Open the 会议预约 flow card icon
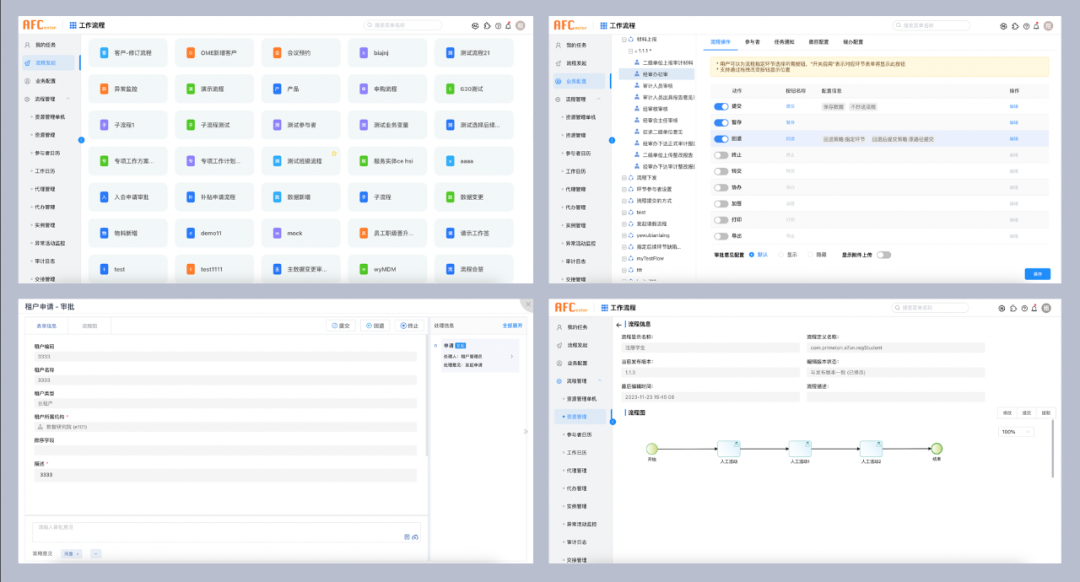Screen dimensions: 1080x582 coord(277,53)
